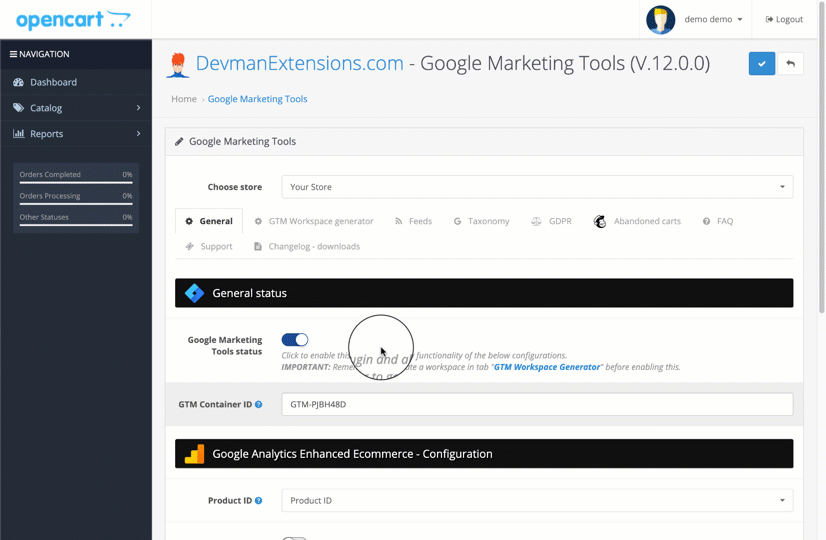Open the Product ID dropdown

coord(537,500)
